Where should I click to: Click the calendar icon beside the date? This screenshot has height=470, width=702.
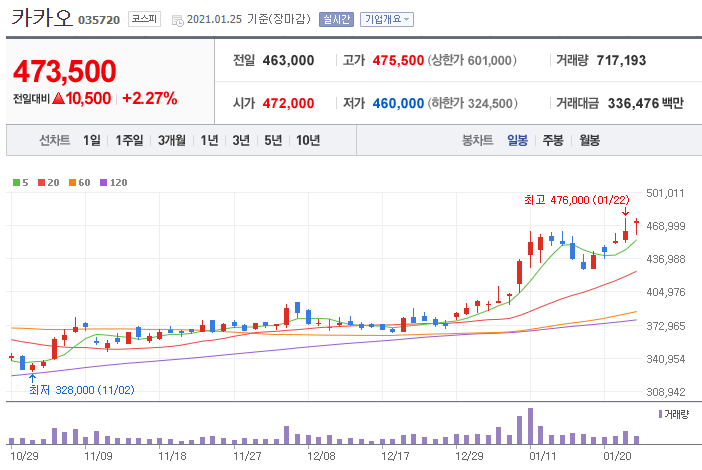tap(178, 20)
